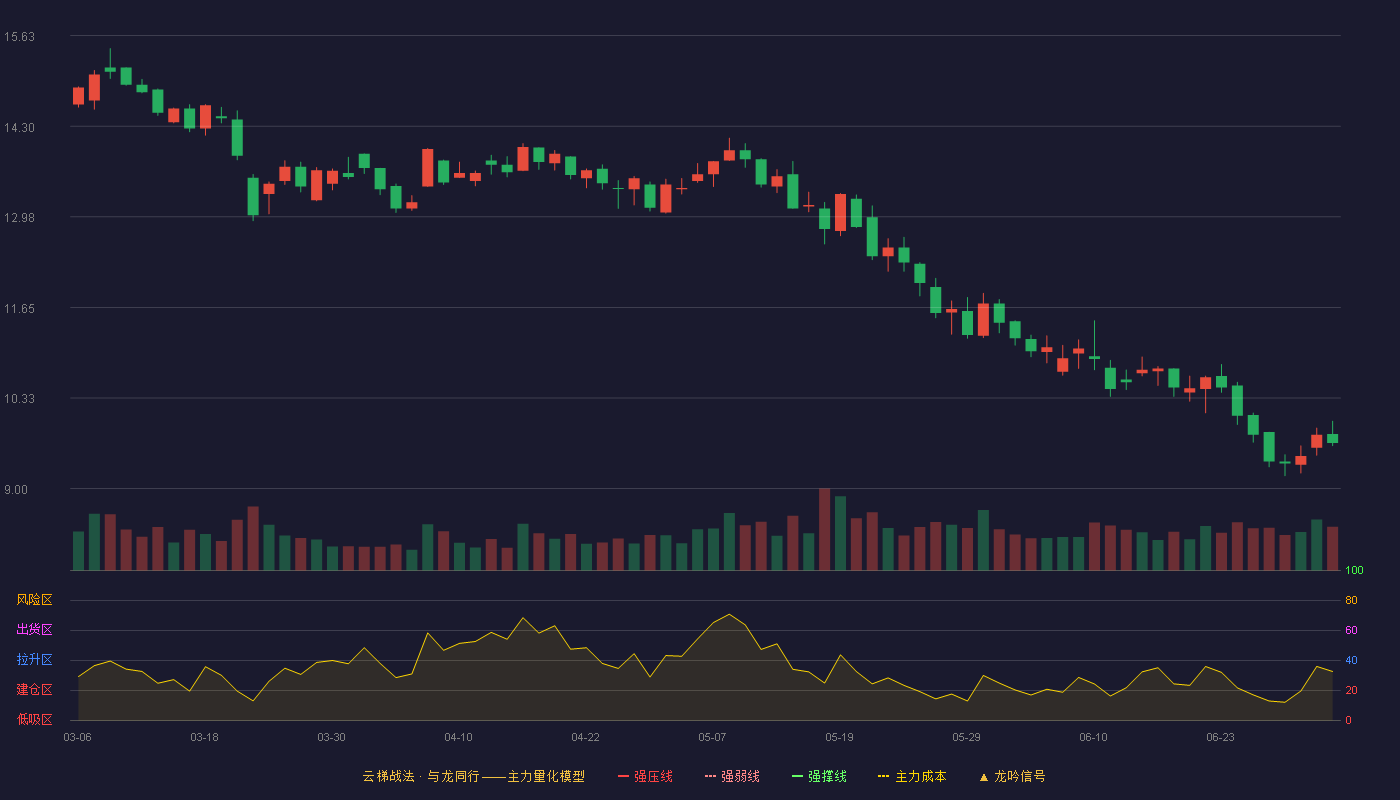Screen dimensions: 1400x800
Task: Select the 出货区 zone label
Action: 34,630
